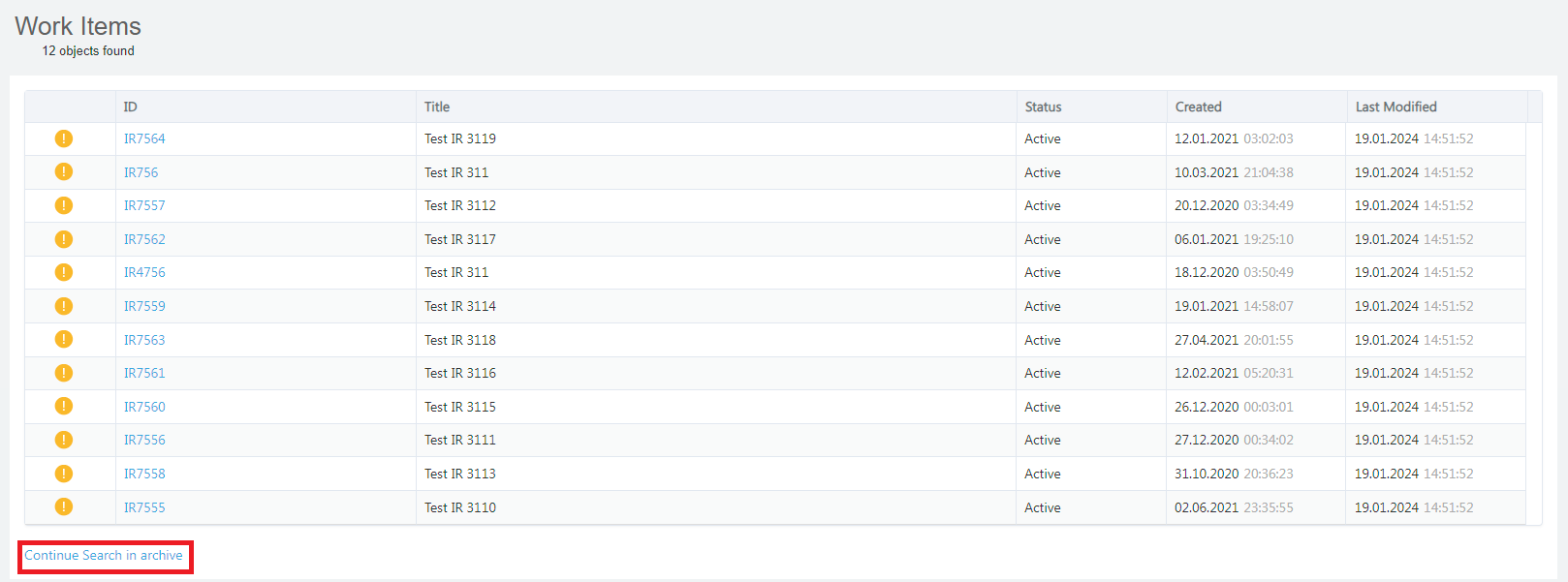
Task: Open the IR7562 work item link
Action: [144, 239]
